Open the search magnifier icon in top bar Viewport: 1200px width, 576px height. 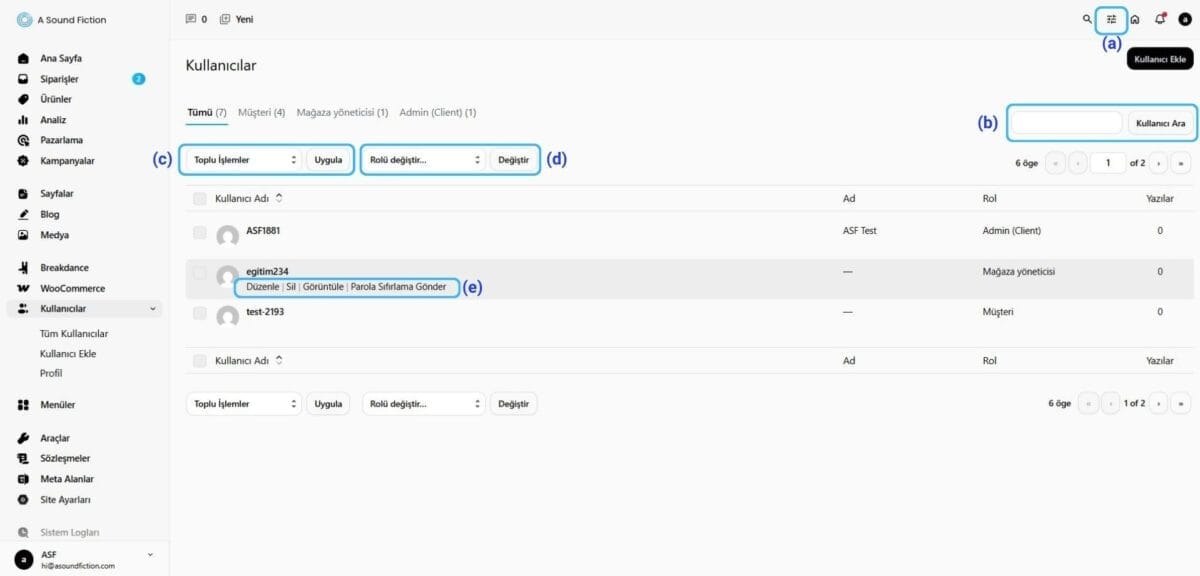pos(1087,19)
